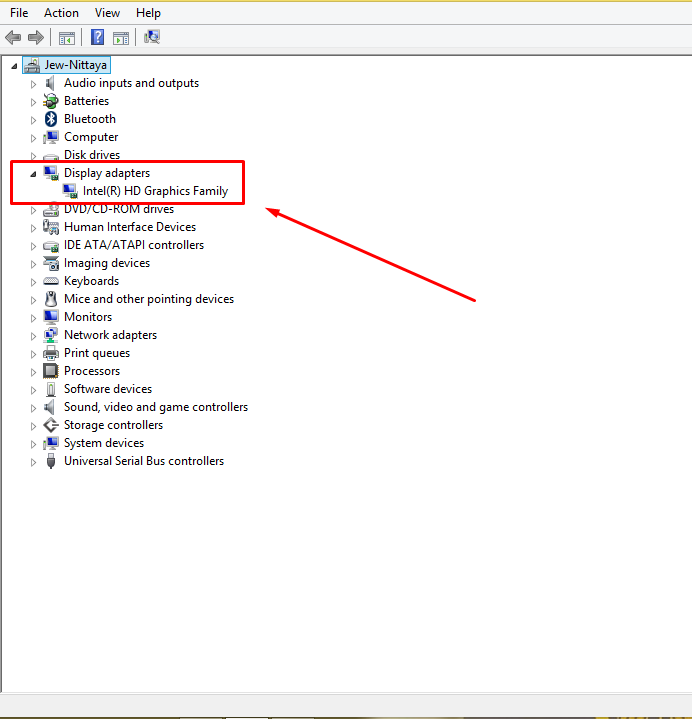Expand the Bluetooth node arrow
This screenshot has height=719, width=692.
[33, 120]
